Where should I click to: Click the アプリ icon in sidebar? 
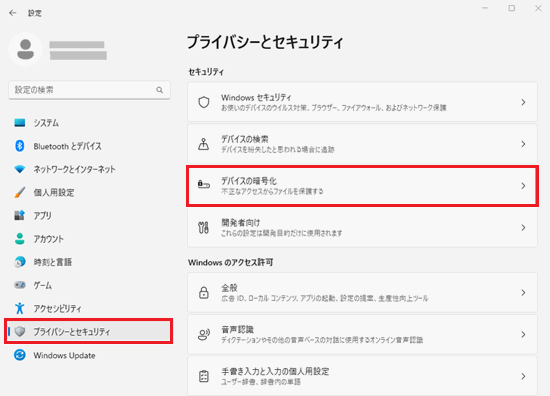20,215
